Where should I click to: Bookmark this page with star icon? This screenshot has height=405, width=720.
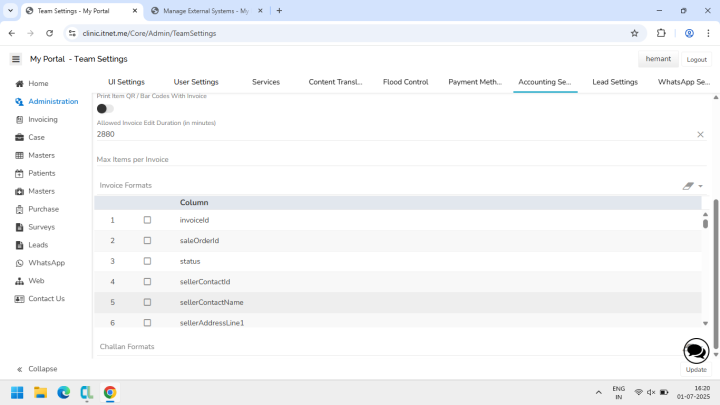[635, 33]
